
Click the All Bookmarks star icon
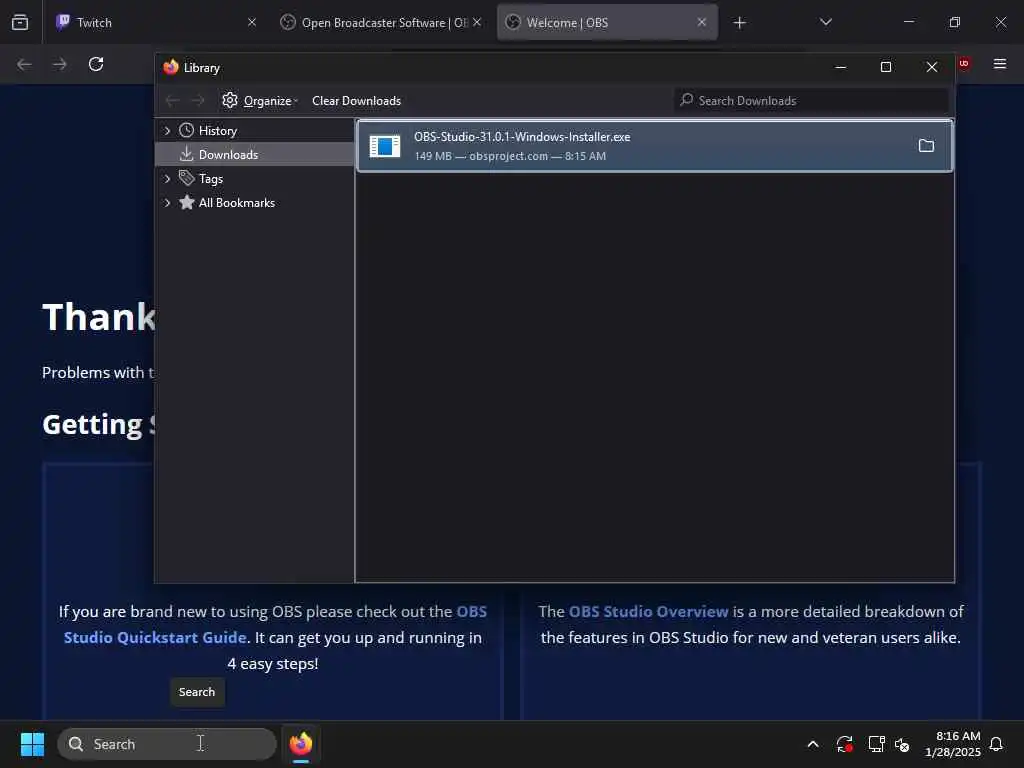click(186, 202)
